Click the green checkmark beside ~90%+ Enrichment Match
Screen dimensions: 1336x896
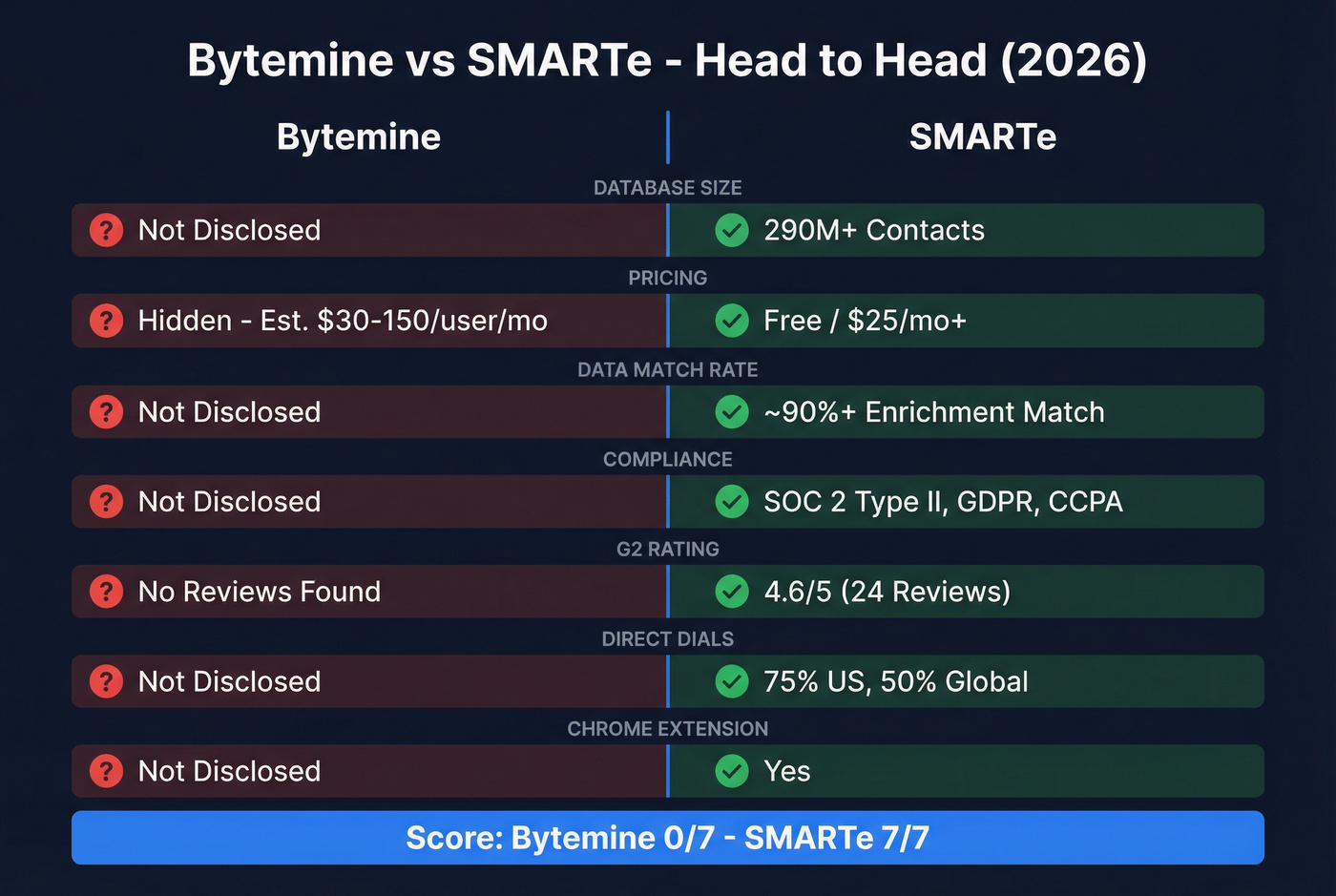(732, 412)
